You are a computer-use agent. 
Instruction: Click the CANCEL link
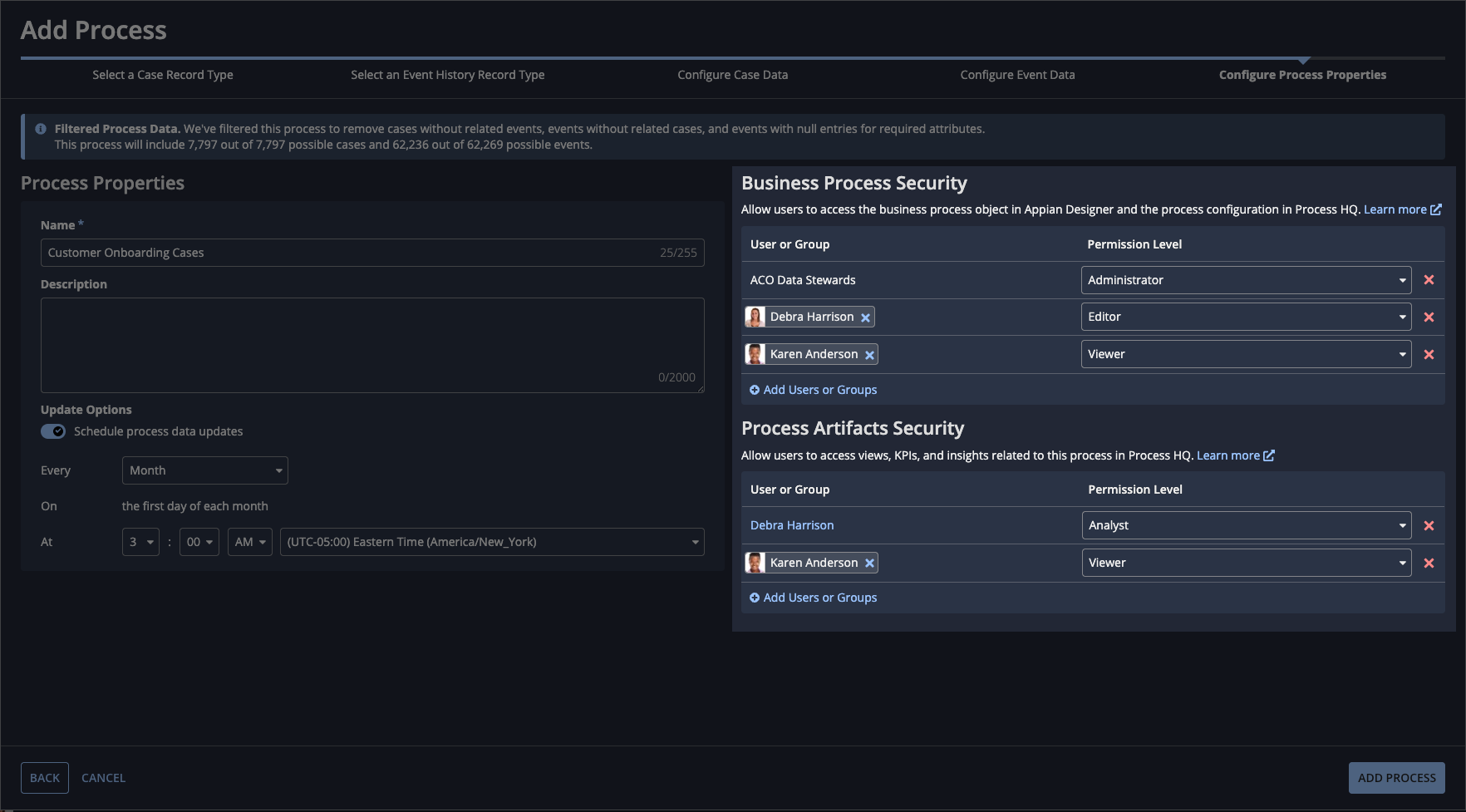104,778
